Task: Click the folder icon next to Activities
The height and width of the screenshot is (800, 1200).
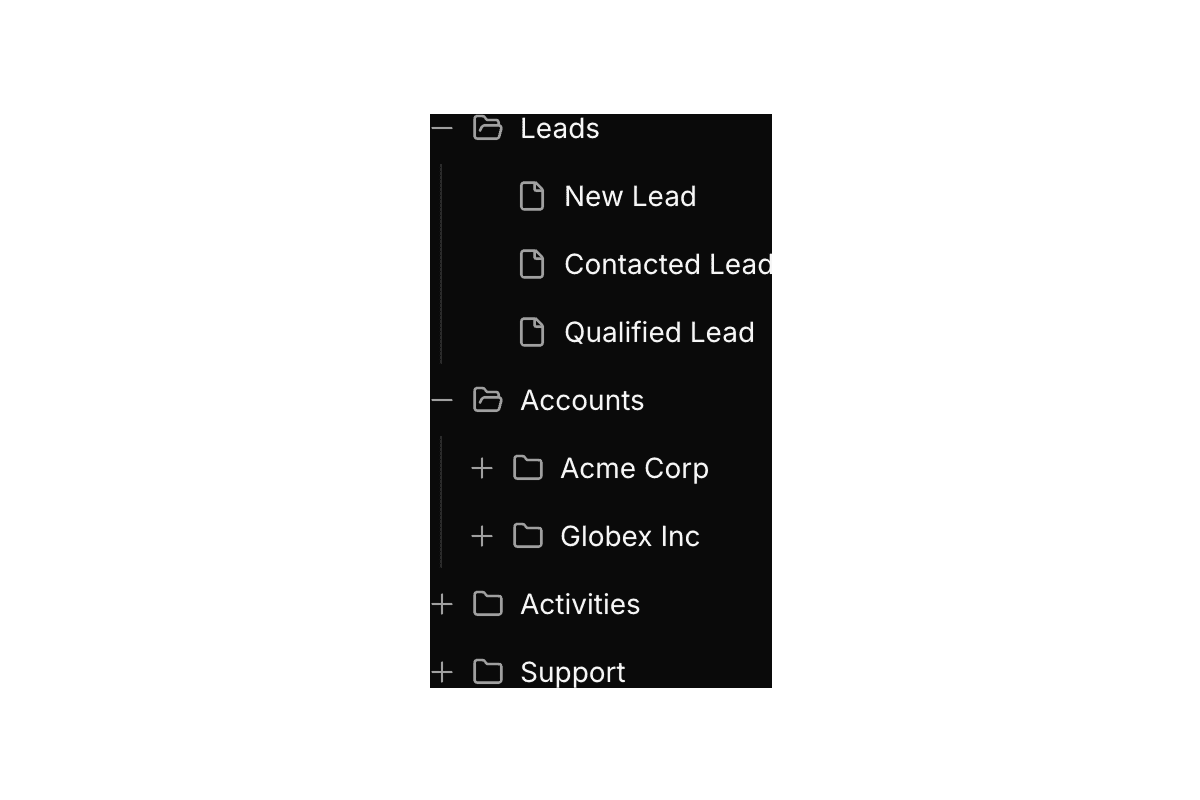Action: tap(488, 604)
